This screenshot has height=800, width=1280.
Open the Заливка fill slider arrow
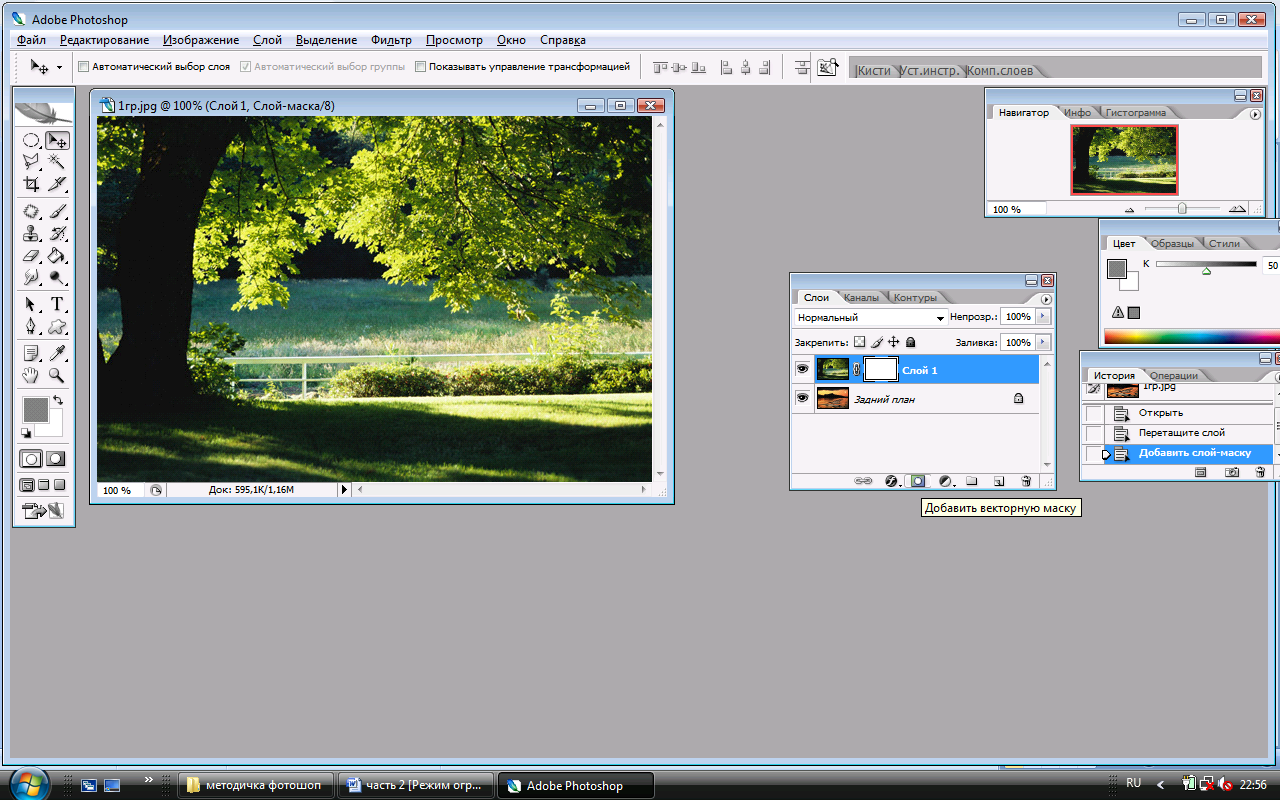tap(1043, 342)
